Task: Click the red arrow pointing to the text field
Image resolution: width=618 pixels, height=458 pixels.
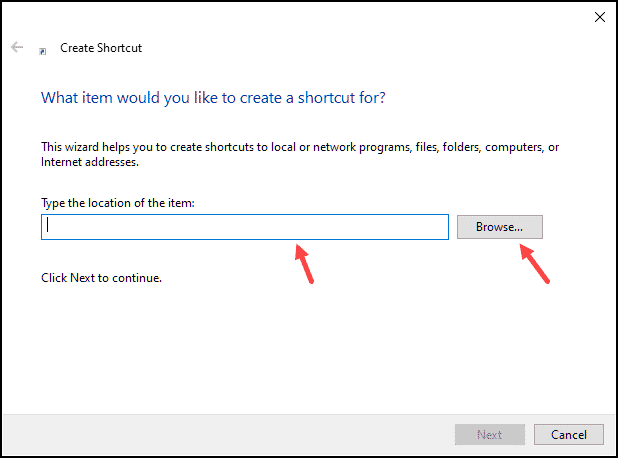Action: pyautogui.click(x=304, y=264)
